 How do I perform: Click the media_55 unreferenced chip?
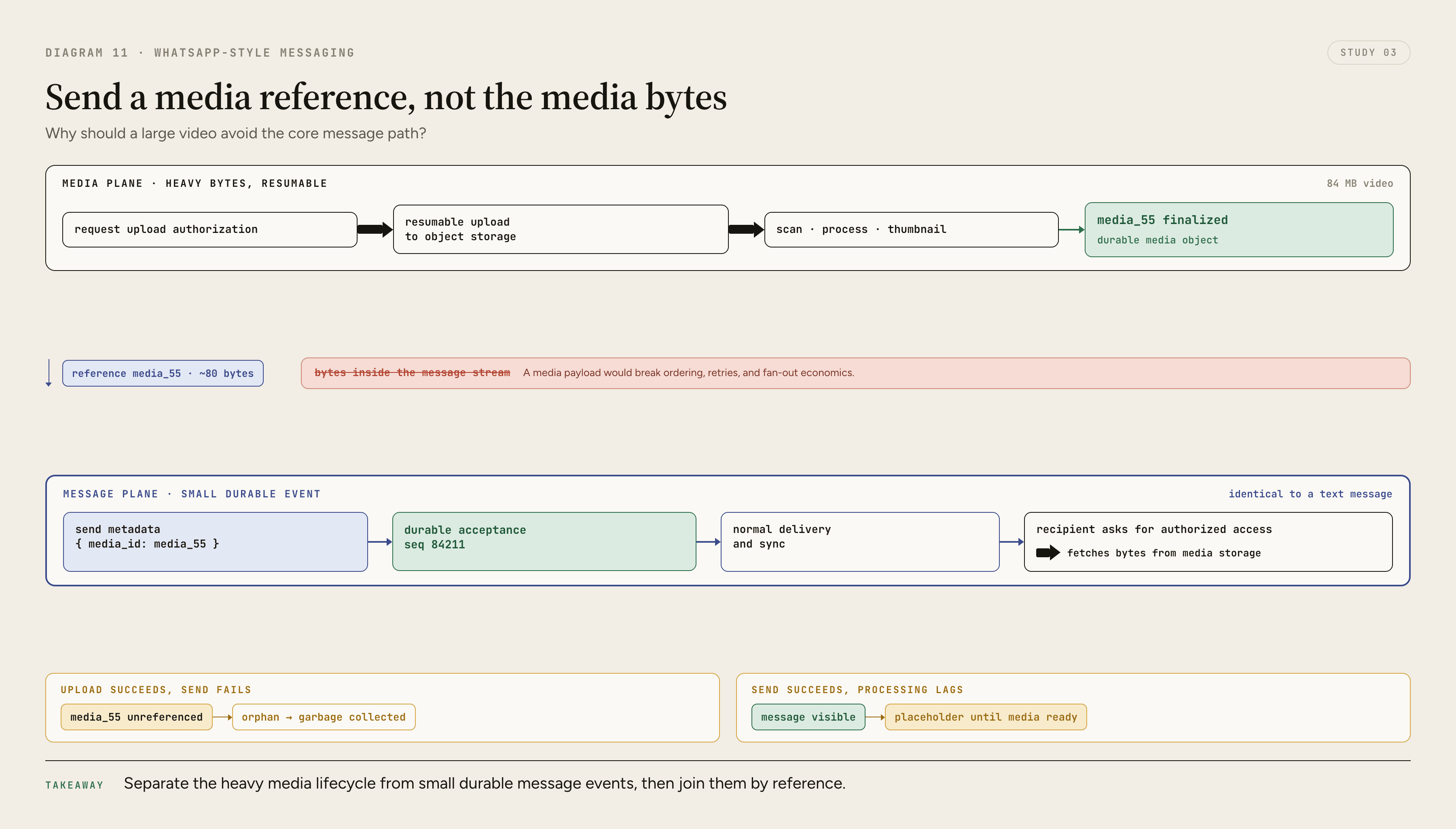pyautogui.click(x=137, y=717)
